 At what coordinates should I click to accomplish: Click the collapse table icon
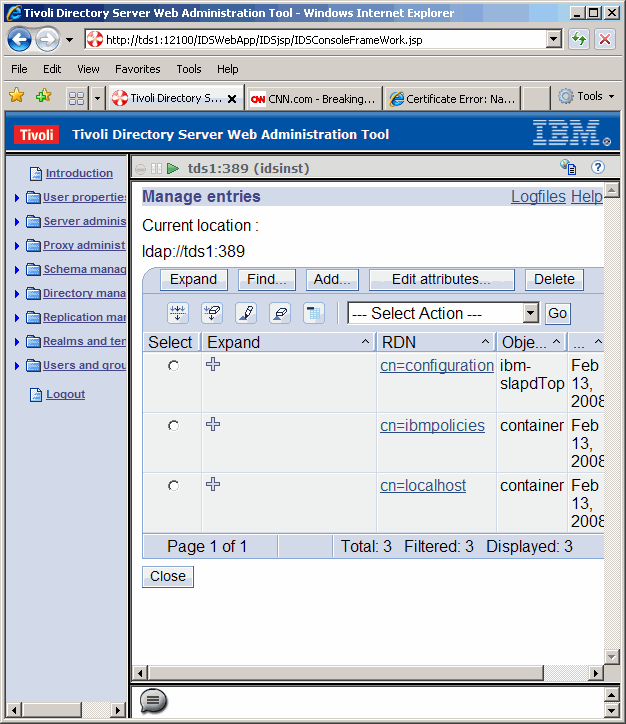(x=314, y=313)
